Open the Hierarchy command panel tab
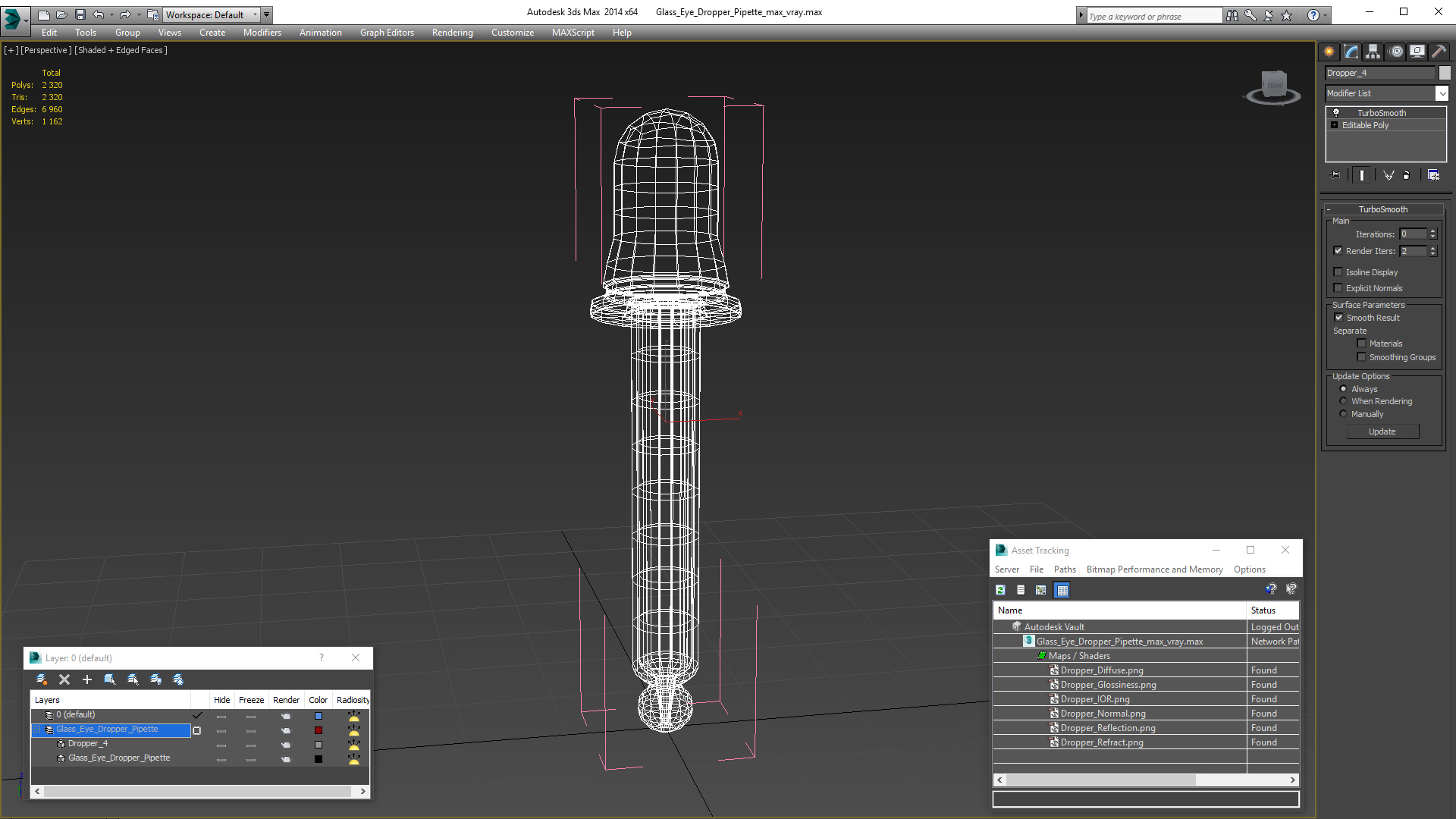Screen dimensions: 1456x819 click(1373, 52)
